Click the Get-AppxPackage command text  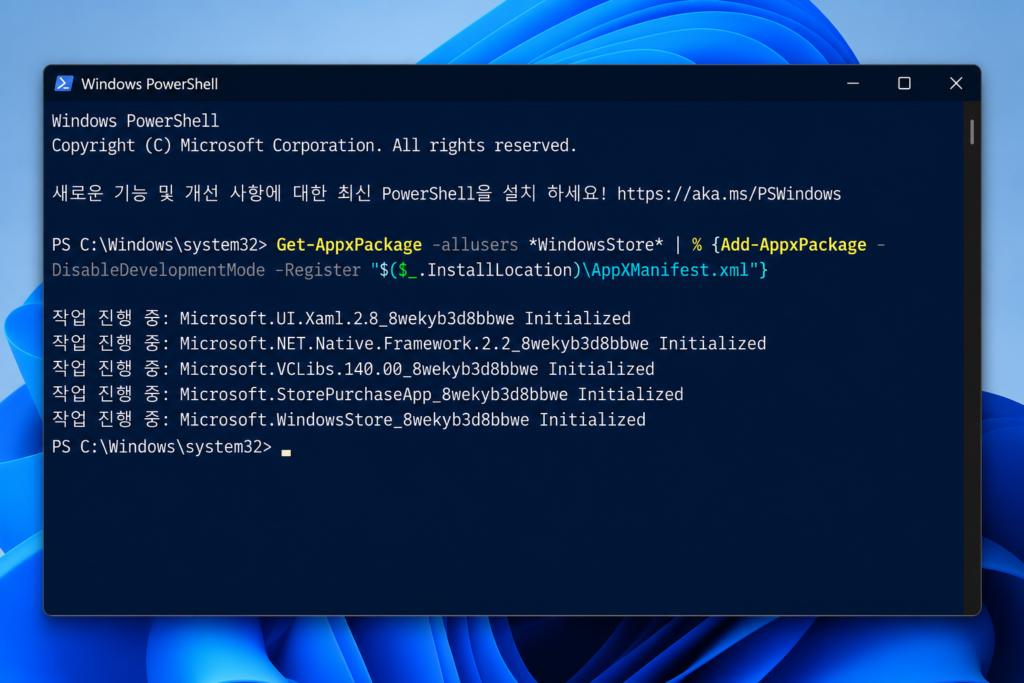pyautogui.click(x=349, y=245)
